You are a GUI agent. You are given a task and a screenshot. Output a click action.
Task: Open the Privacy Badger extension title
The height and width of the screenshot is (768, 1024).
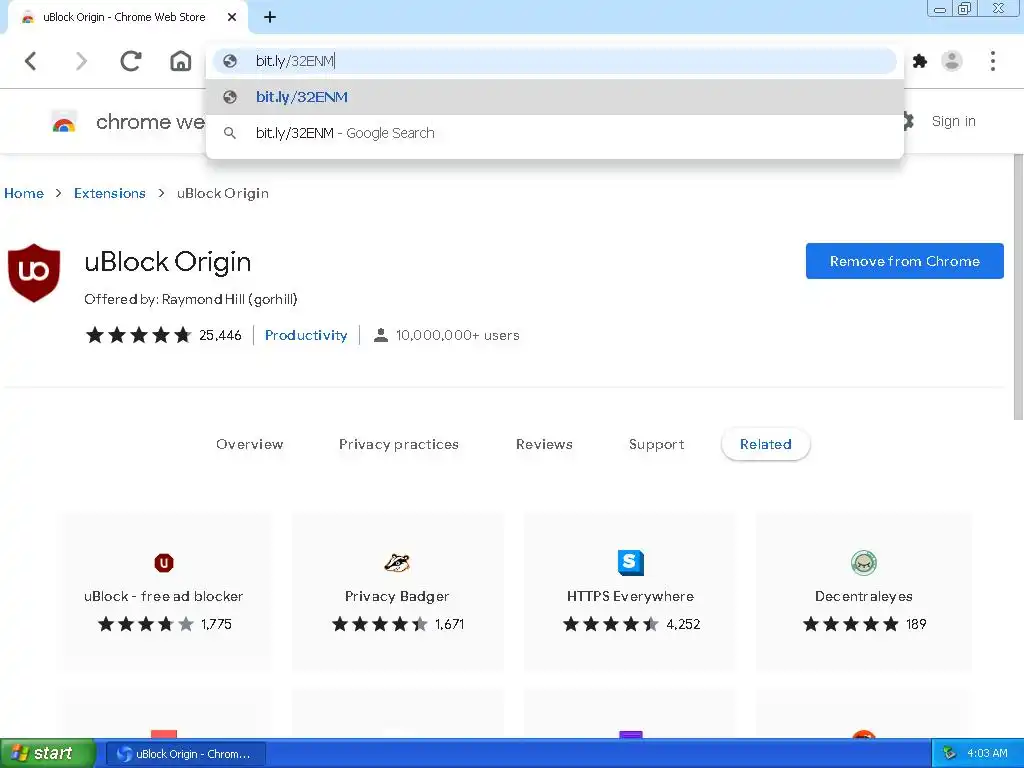tap(397, 596)
